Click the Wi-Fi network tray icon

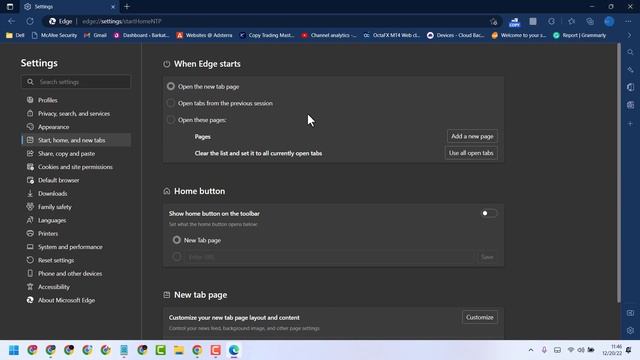click(x=571, y=350)
